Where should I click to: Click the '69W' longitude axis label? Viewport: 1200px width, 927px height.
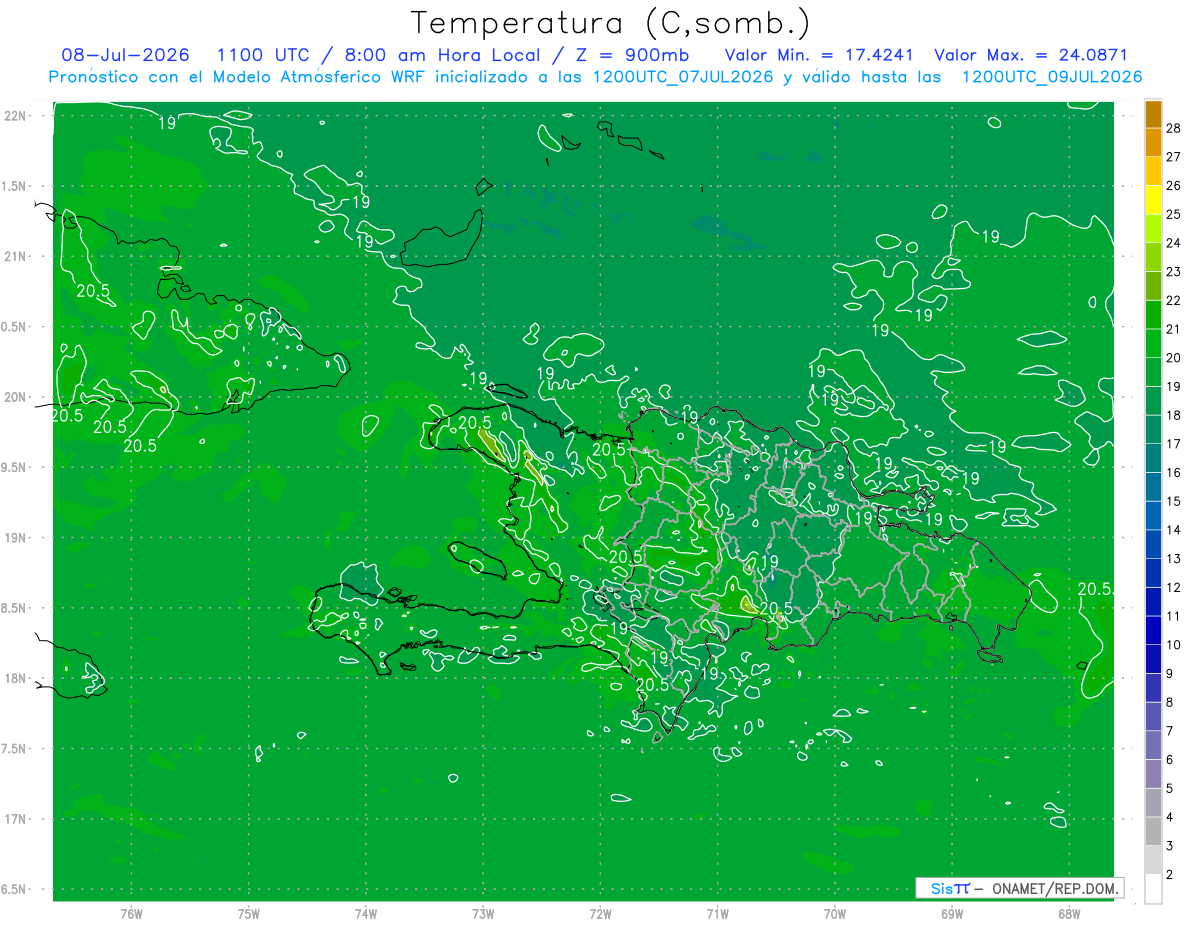(952, 913)
